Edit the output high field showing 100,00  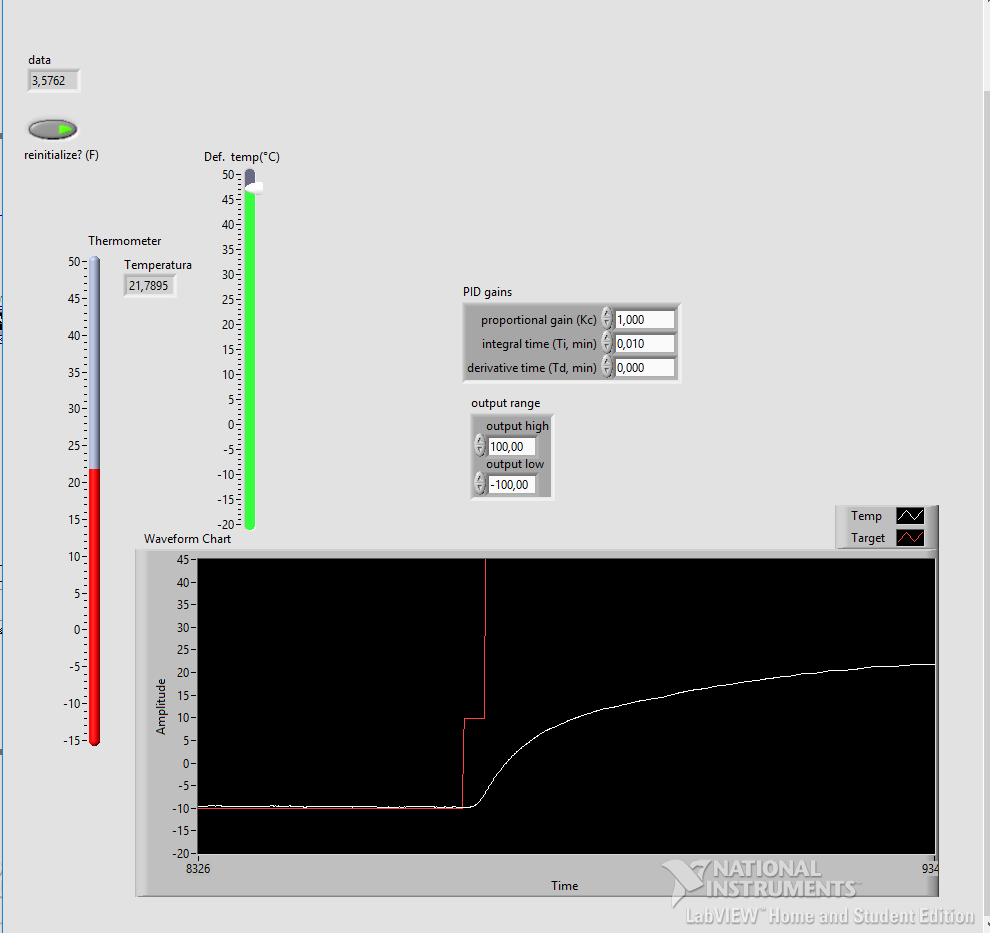(511, 446)
